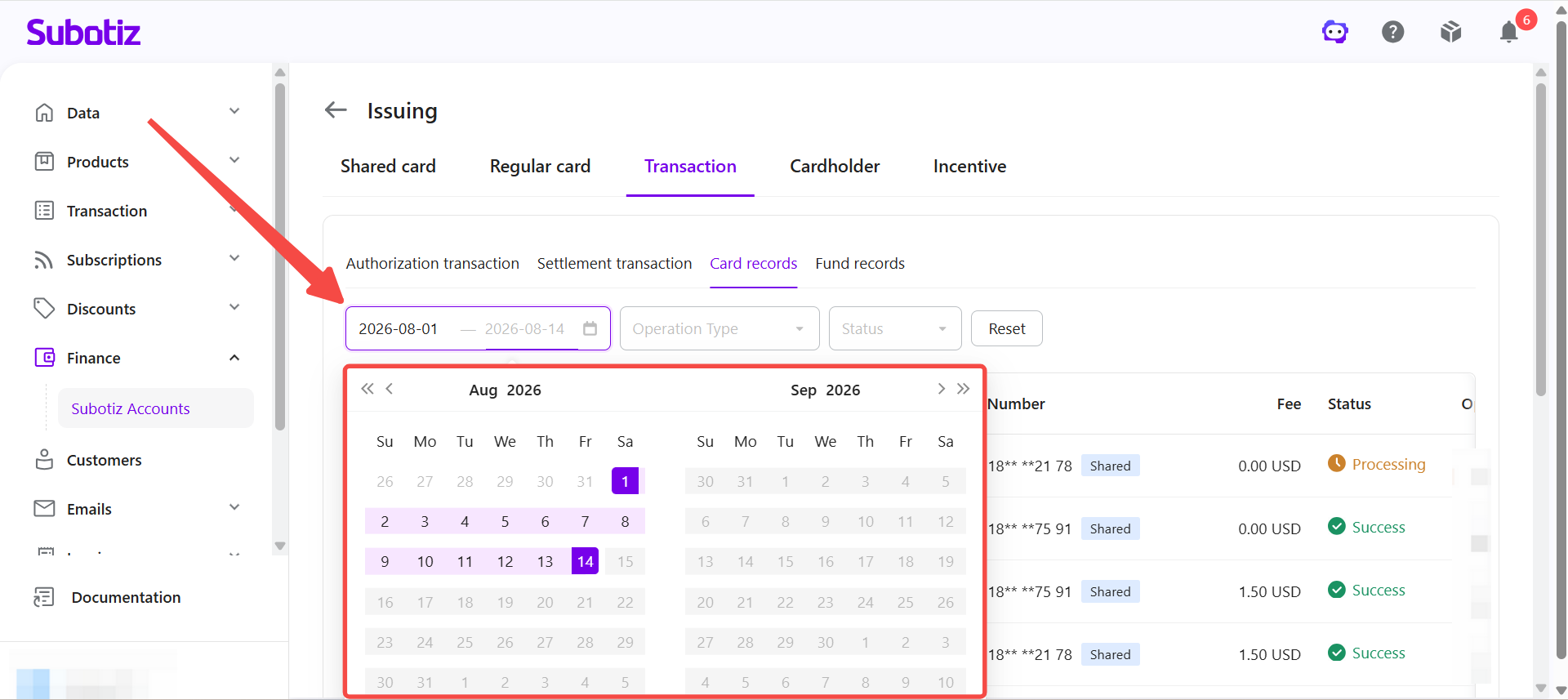The height and width of the screenshot is (700, 1568).
Task: Click the Reset button
Action: [1006, 328]
